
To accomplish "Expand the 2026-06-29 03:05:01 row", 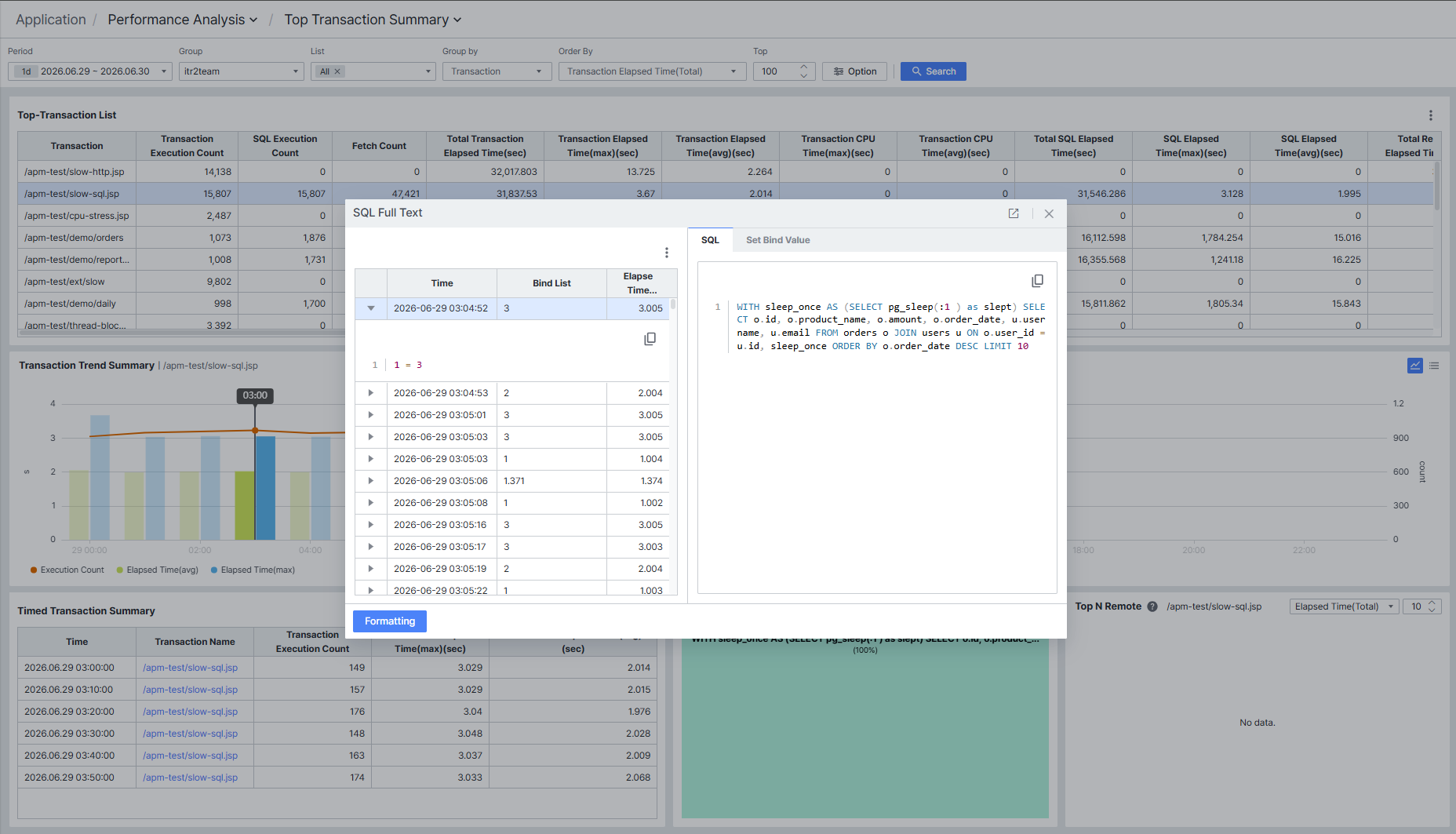I will coord(371,415).
